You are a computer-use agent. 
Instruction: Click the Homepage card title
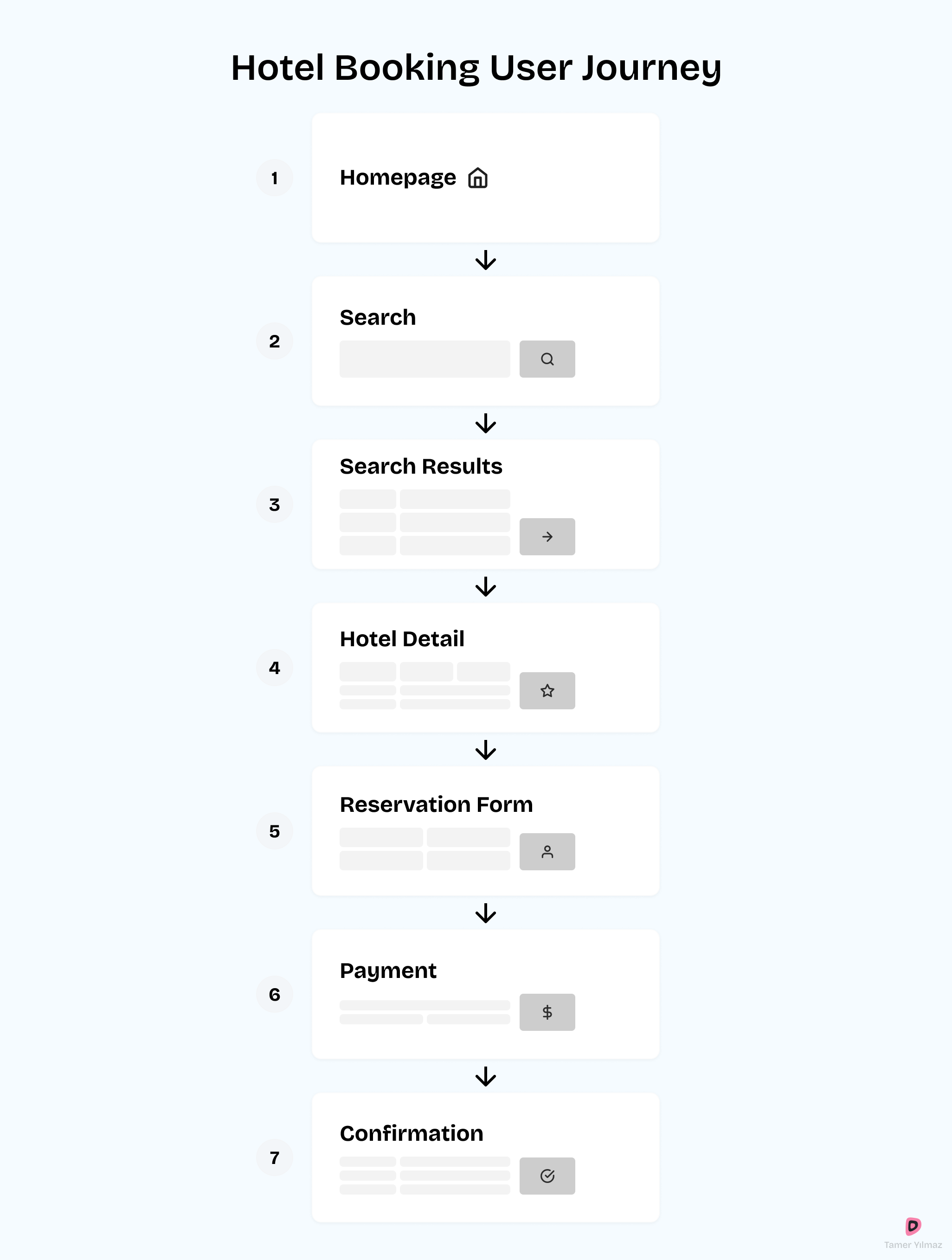[398, 178]
